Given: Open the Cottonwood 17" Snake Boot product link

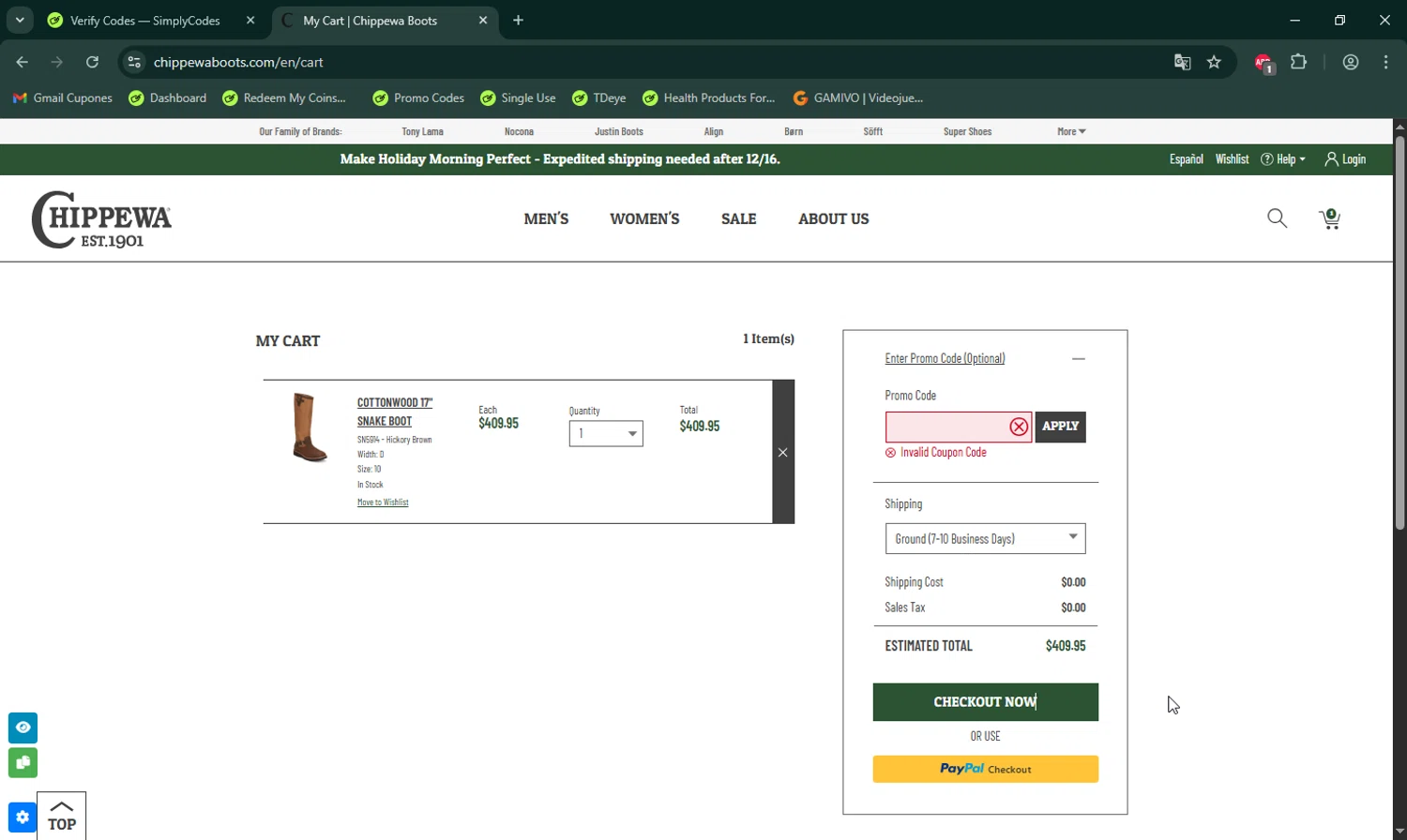Looking at the screenshot, I should (394, 412).
